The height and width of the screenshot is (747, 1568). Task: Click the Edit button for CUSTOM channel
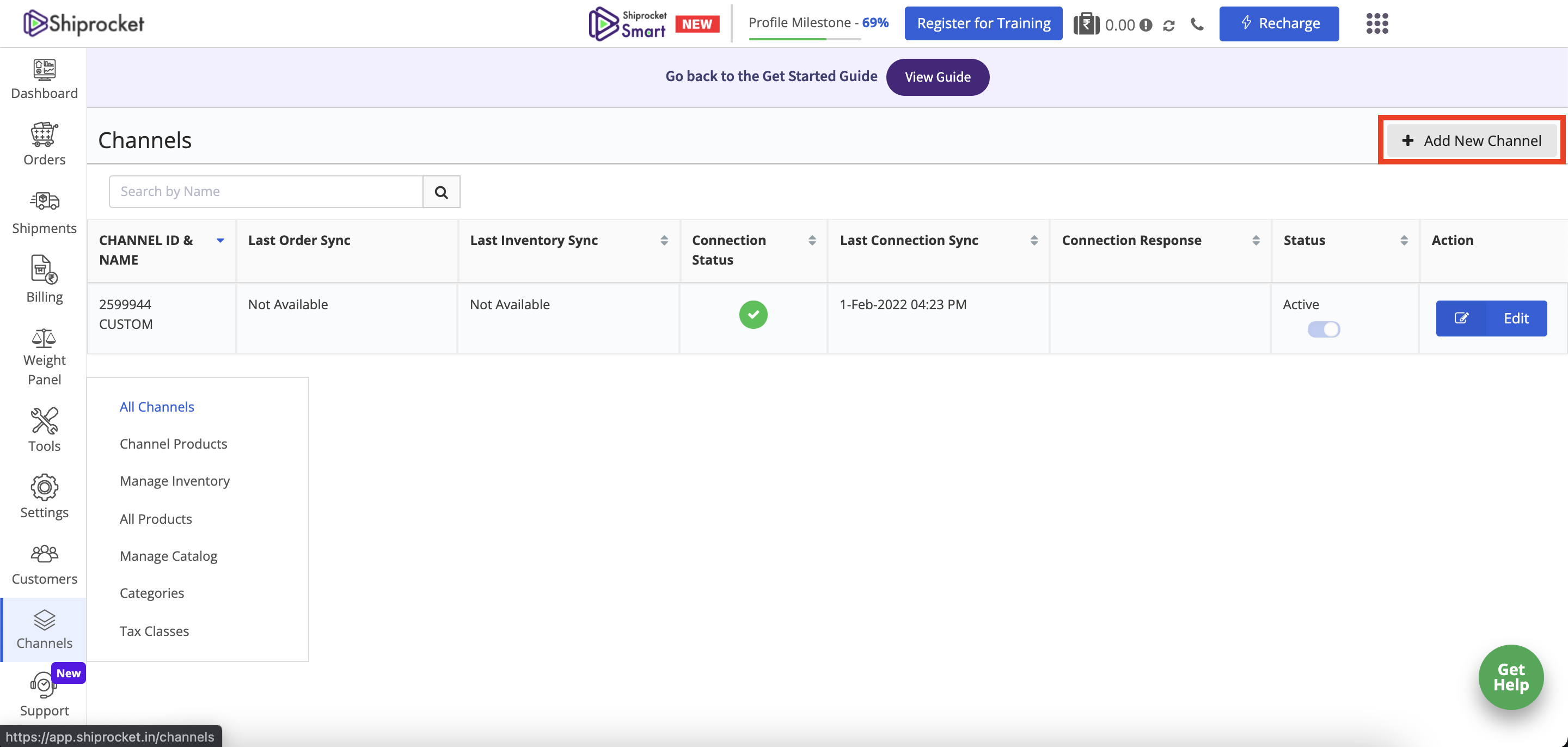[x=1491, y=318]
